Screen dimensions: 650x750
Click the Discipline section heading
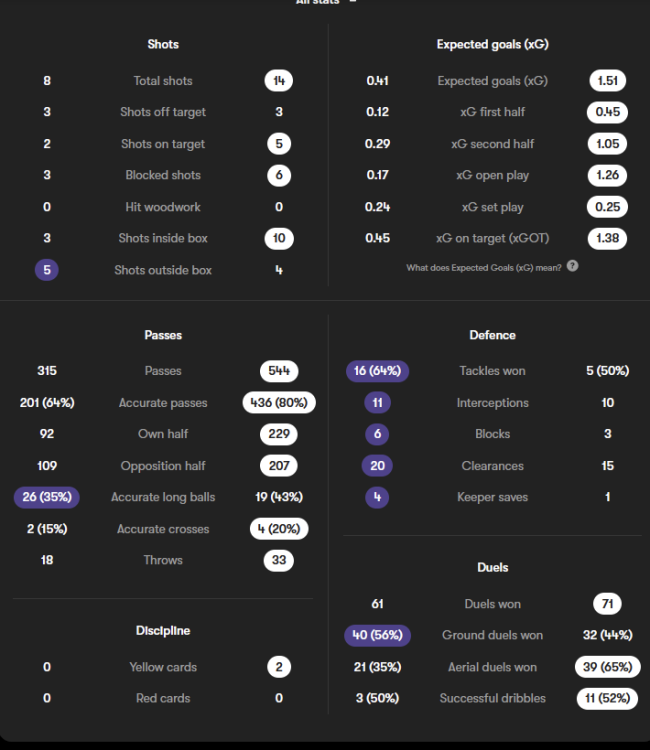coord(163,630)
